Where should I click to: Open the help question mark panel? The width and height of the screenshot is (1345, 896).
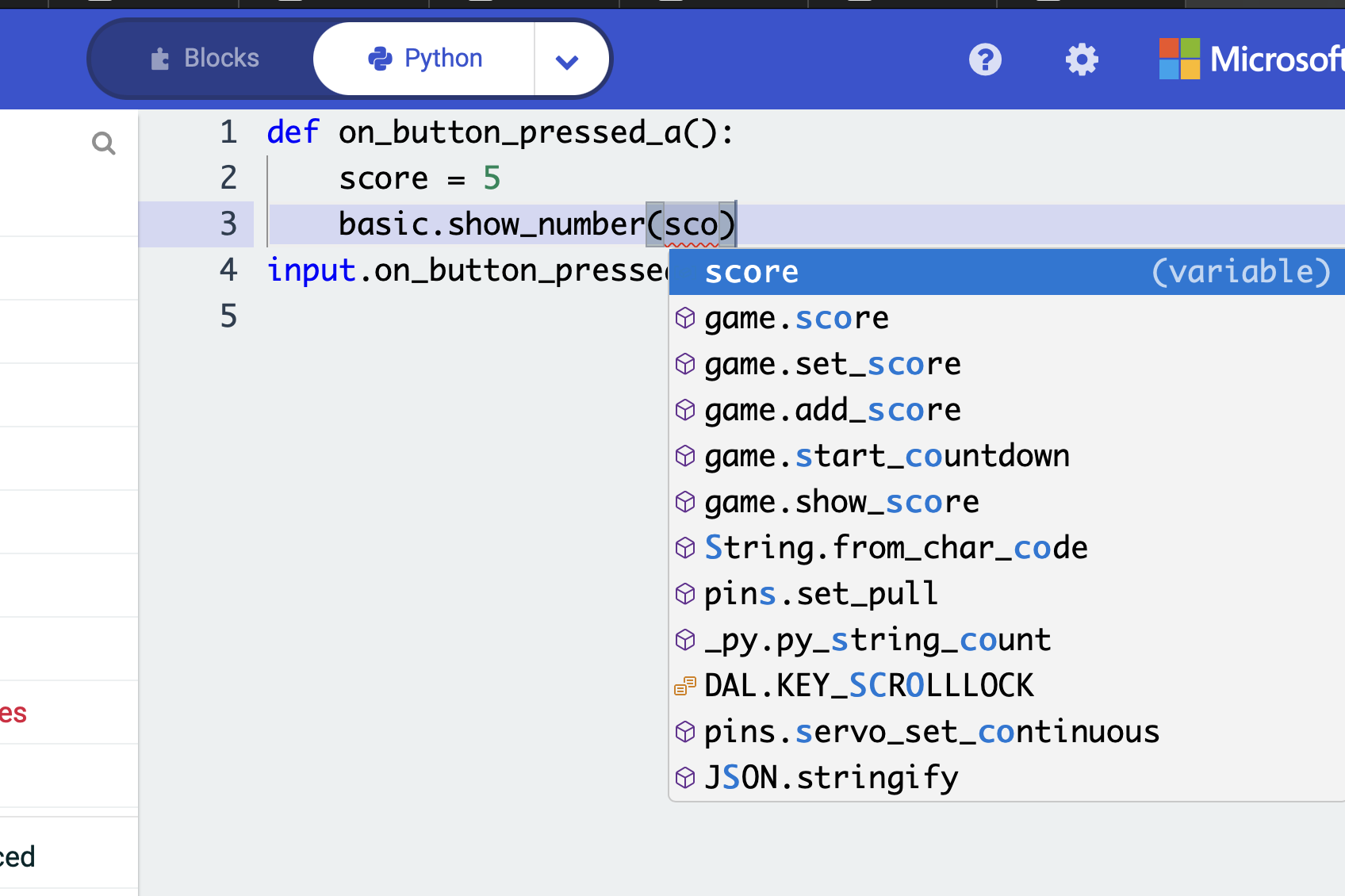point(985,59)
